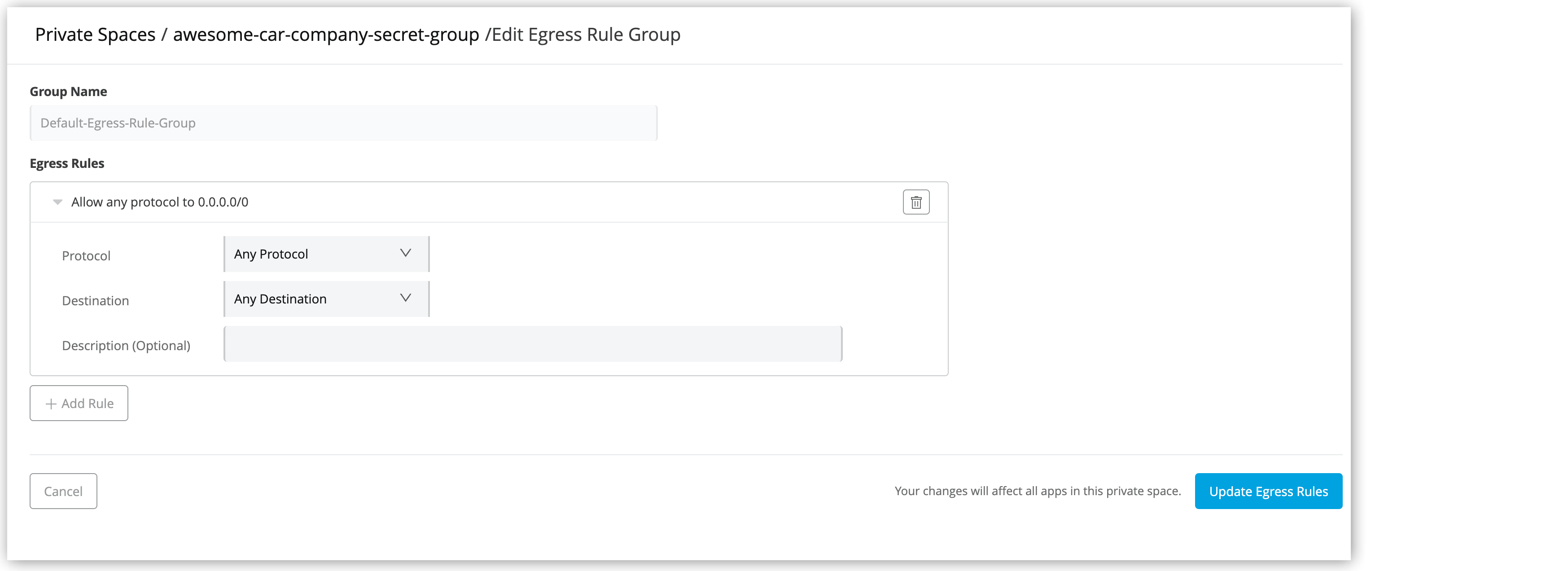Navigate to Private Spaces breadcrumb

click(x=95, y=35)
